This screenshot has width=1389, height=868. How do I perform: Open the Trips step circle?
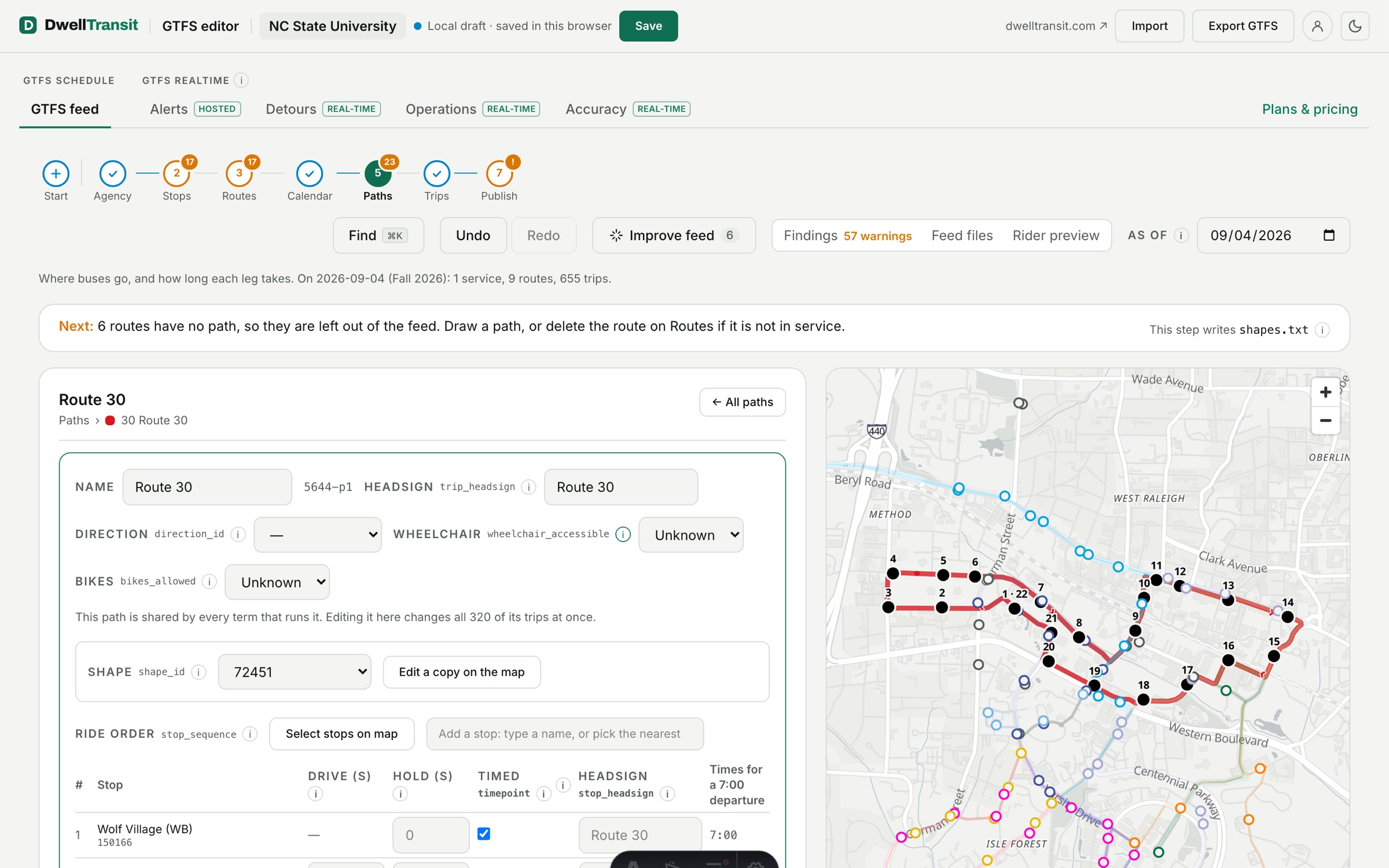point(436,173)
